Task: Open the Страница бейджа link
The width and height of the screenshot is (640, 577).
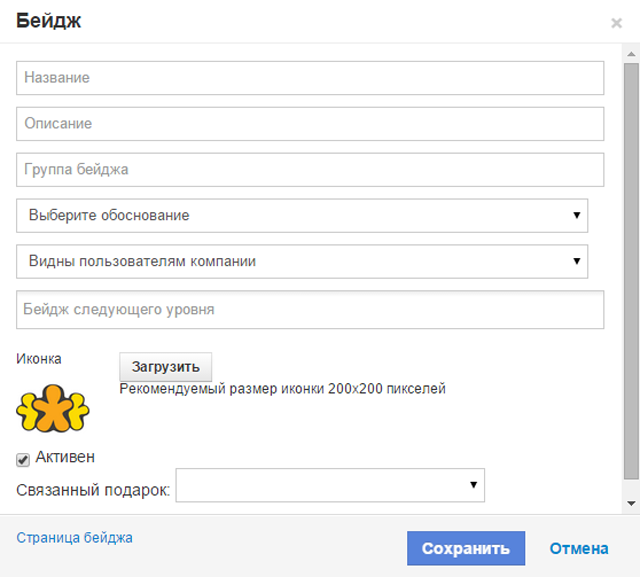Action: 74,538
